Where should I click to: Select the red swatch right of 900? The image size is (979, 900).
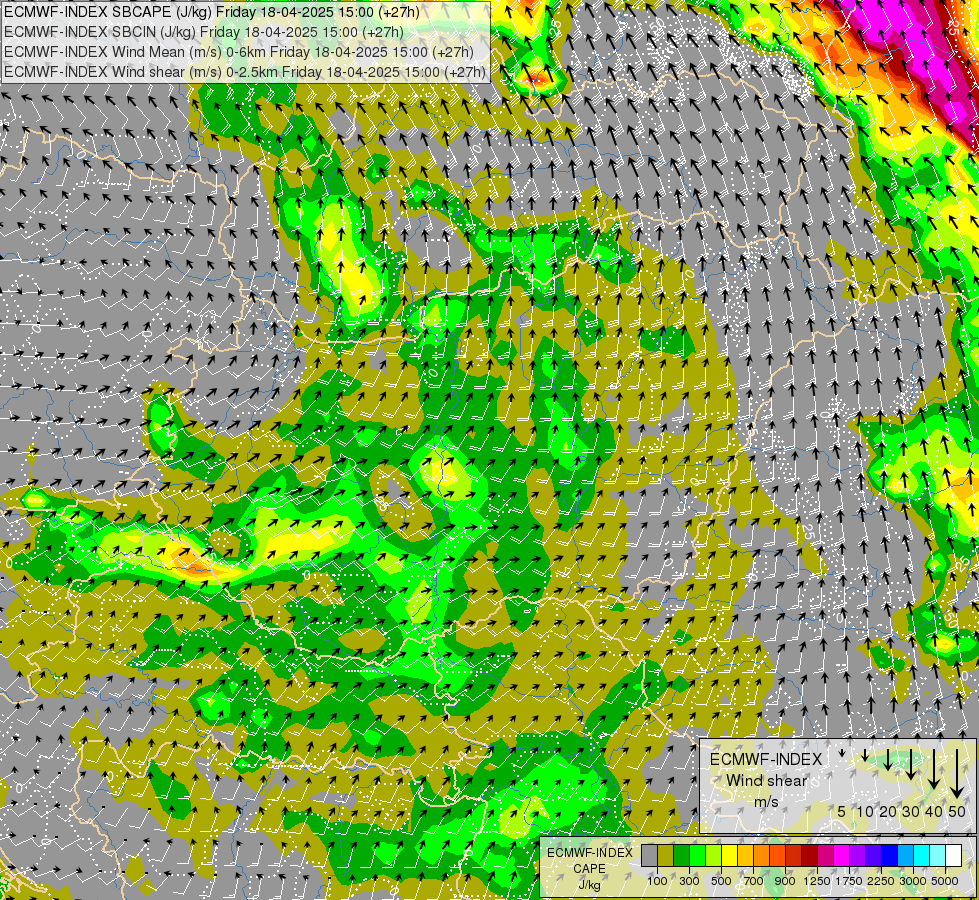[x=794, y=856]
